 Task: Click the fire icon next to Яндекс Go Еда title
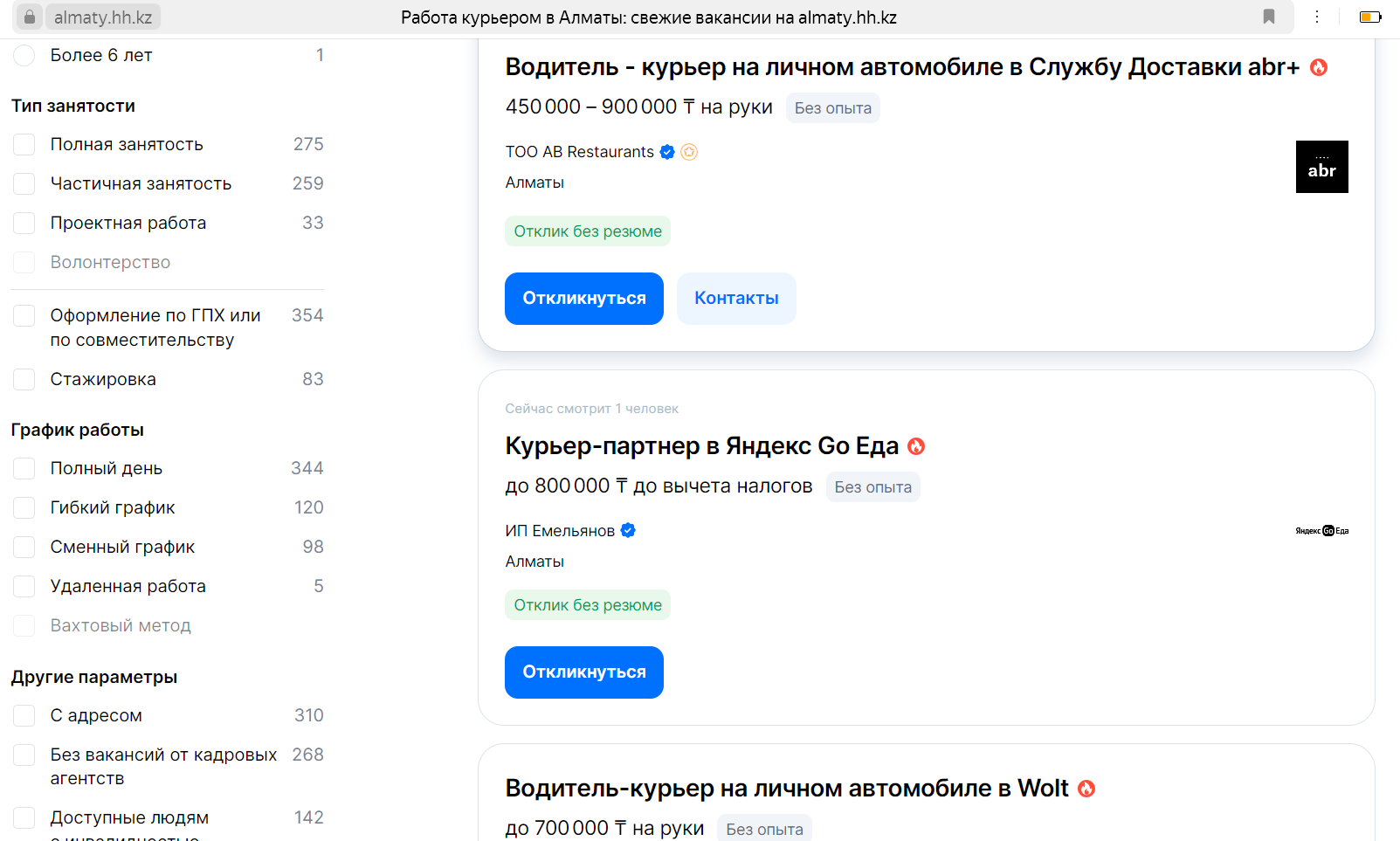click(916, 446)
